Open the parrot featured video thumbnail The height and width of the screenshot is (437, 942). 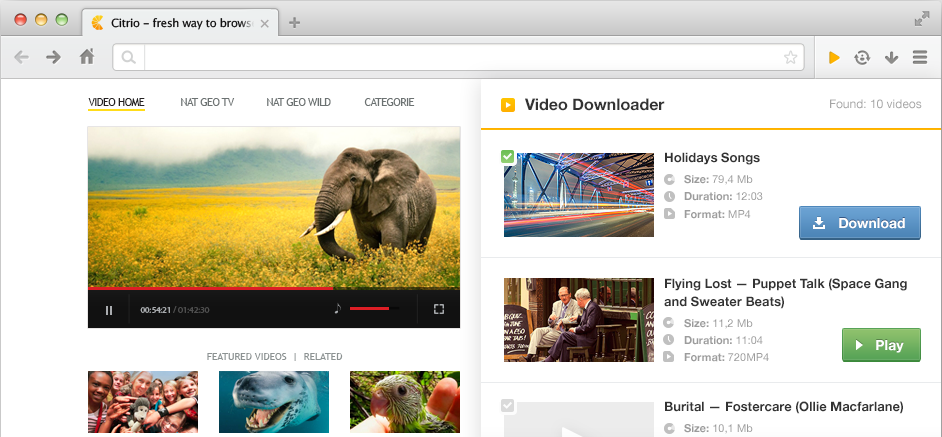pyautogui.click(x=405, y=402)
